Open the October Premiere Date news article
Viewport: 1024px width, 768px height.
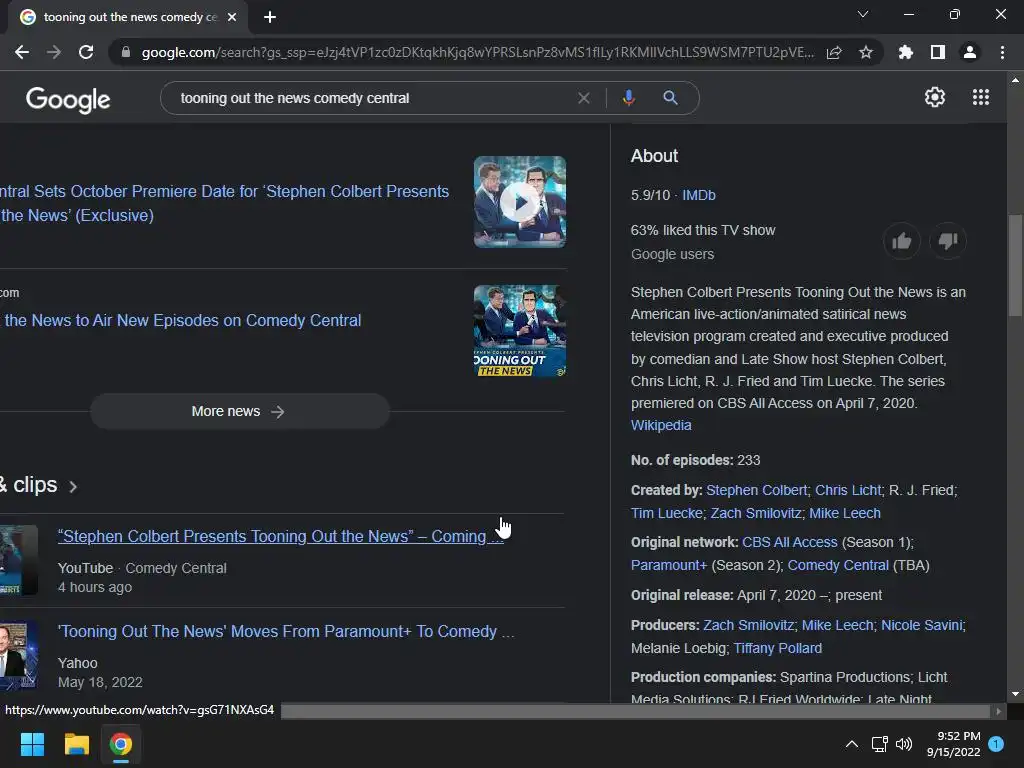(x=225, y=203)
